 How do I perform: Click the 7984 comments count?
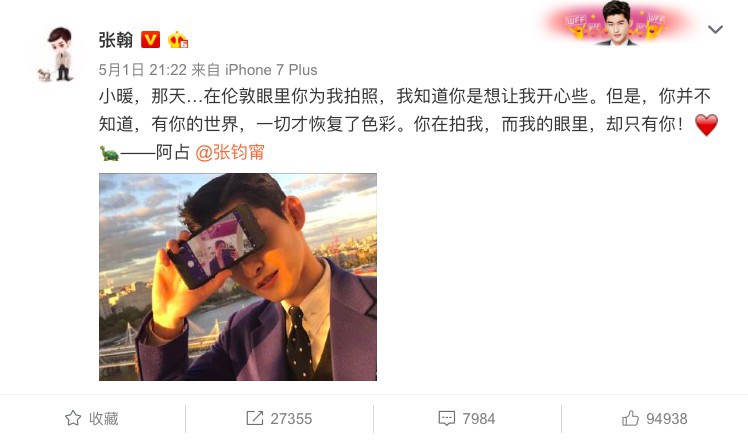click(478, 419)
